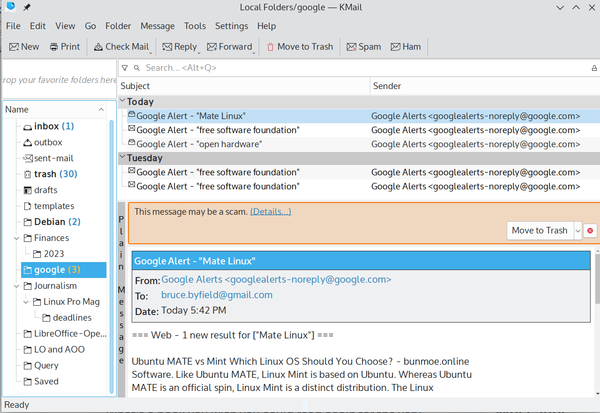Click the Reply toolbar button

point(179,47)
